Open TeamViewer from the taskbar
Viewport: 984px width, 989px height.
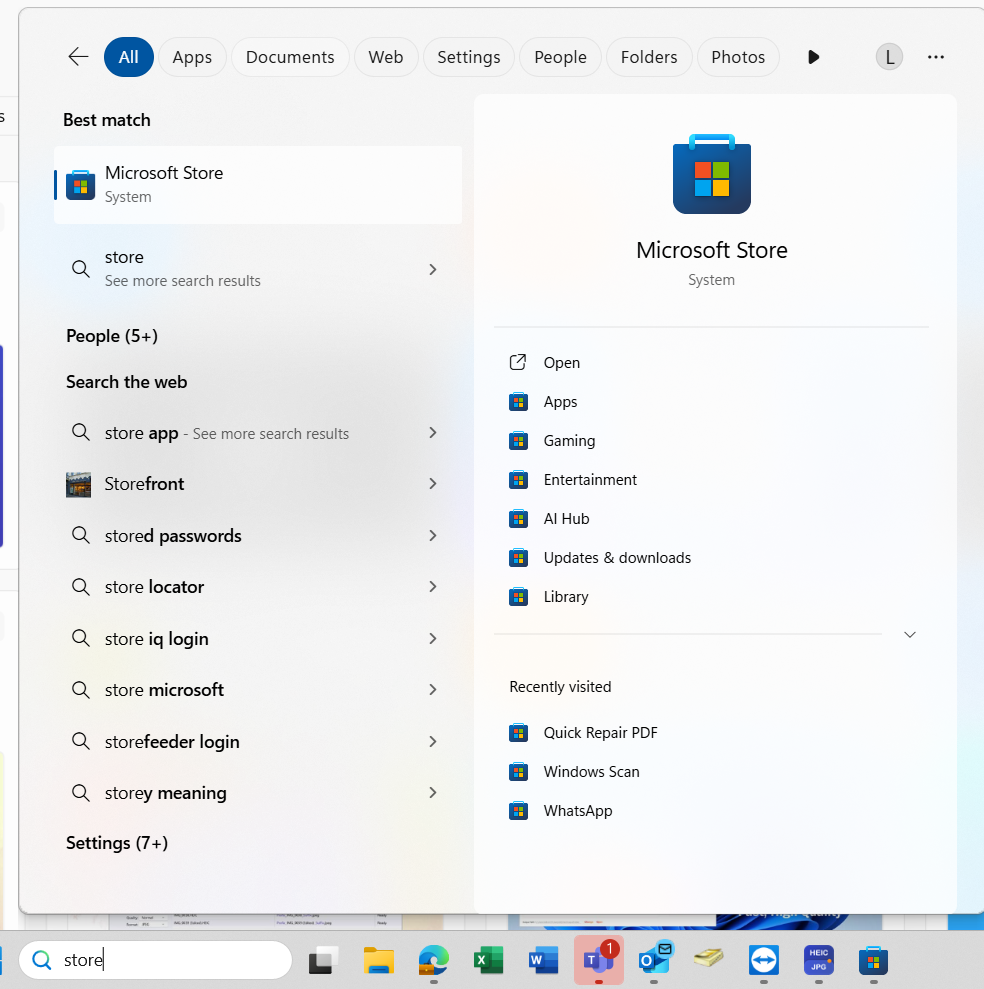coord(764,961)
